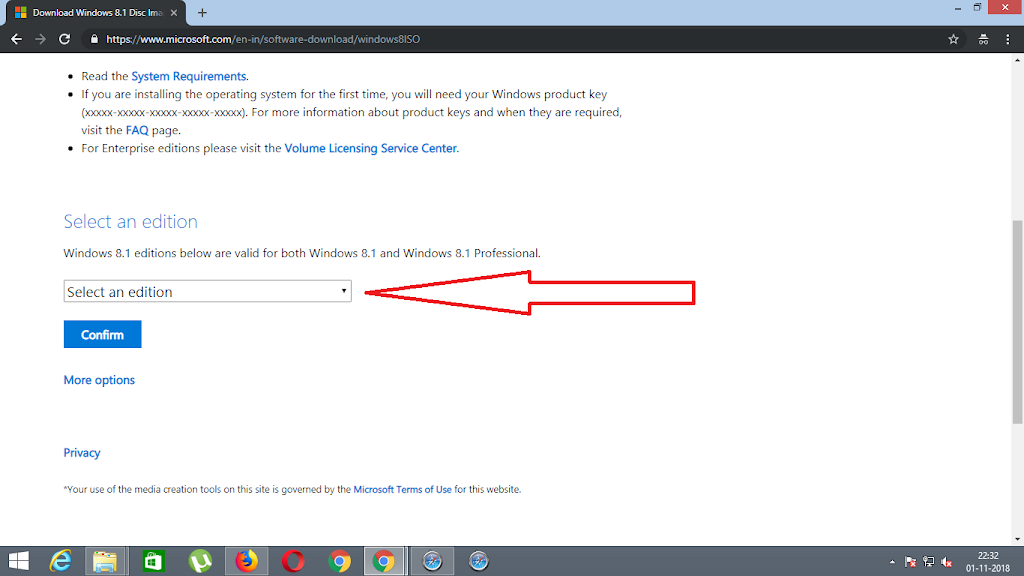
Task: Open Firefox from the taskbar
Action: coord(246,561)
